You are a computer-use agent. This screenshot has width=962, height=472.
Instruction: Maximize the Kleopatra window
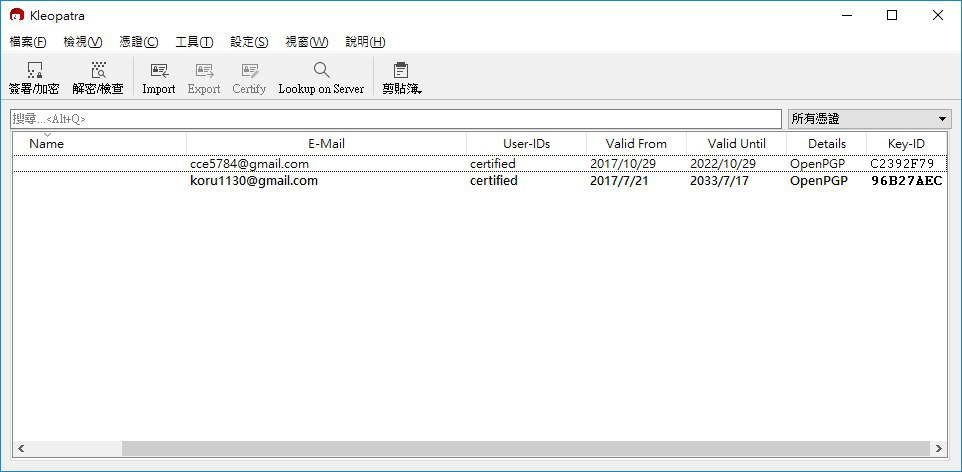click(x=892, y=15)
